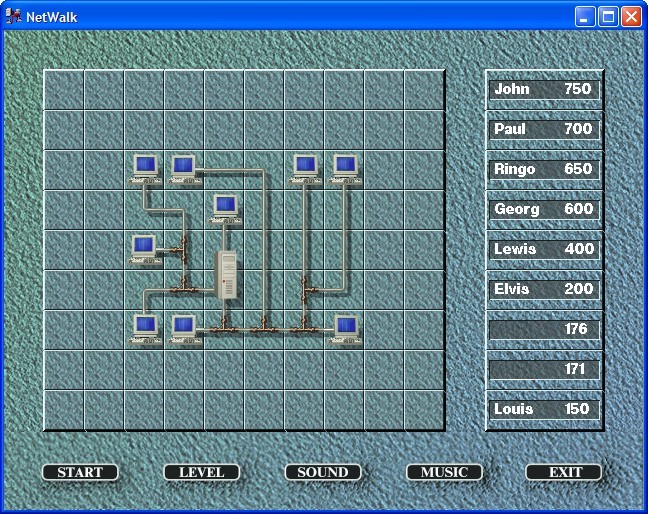
Task: Toggle game sound with the SOUND button
Action: 323,472
